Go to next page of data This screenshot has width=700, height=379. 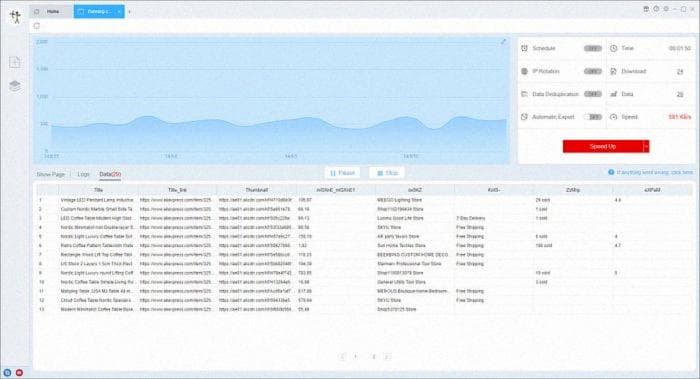coord(387,357)
